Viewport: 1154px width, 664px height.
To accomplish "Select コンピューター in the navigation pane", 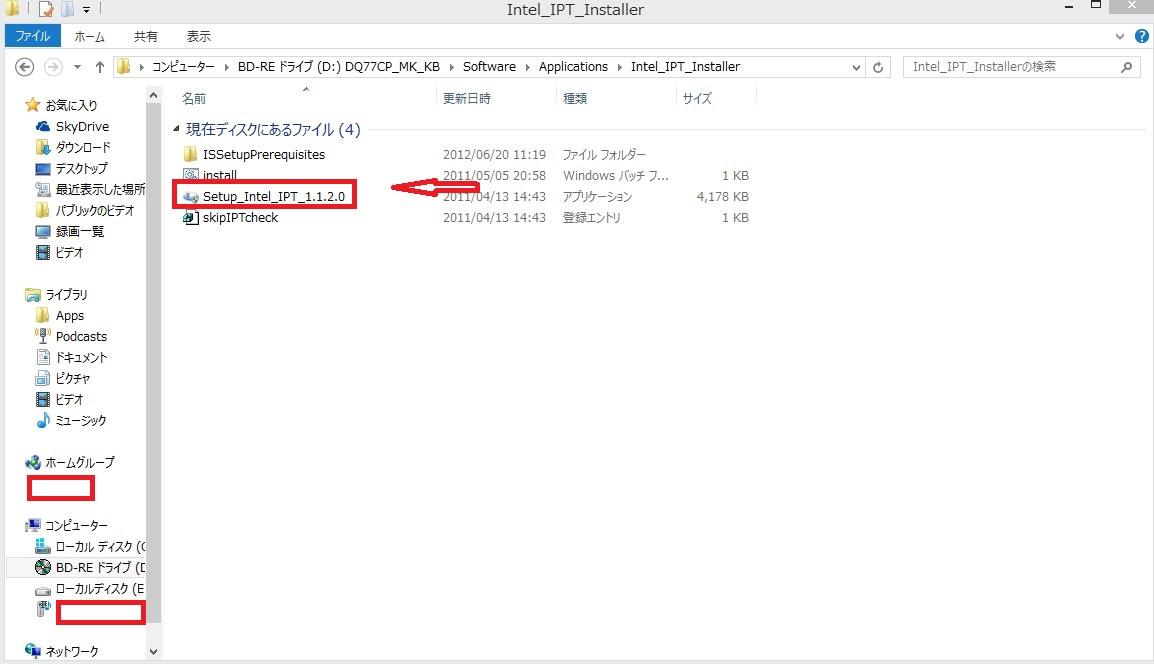I will pyautogui.click(x=76, y=526).
